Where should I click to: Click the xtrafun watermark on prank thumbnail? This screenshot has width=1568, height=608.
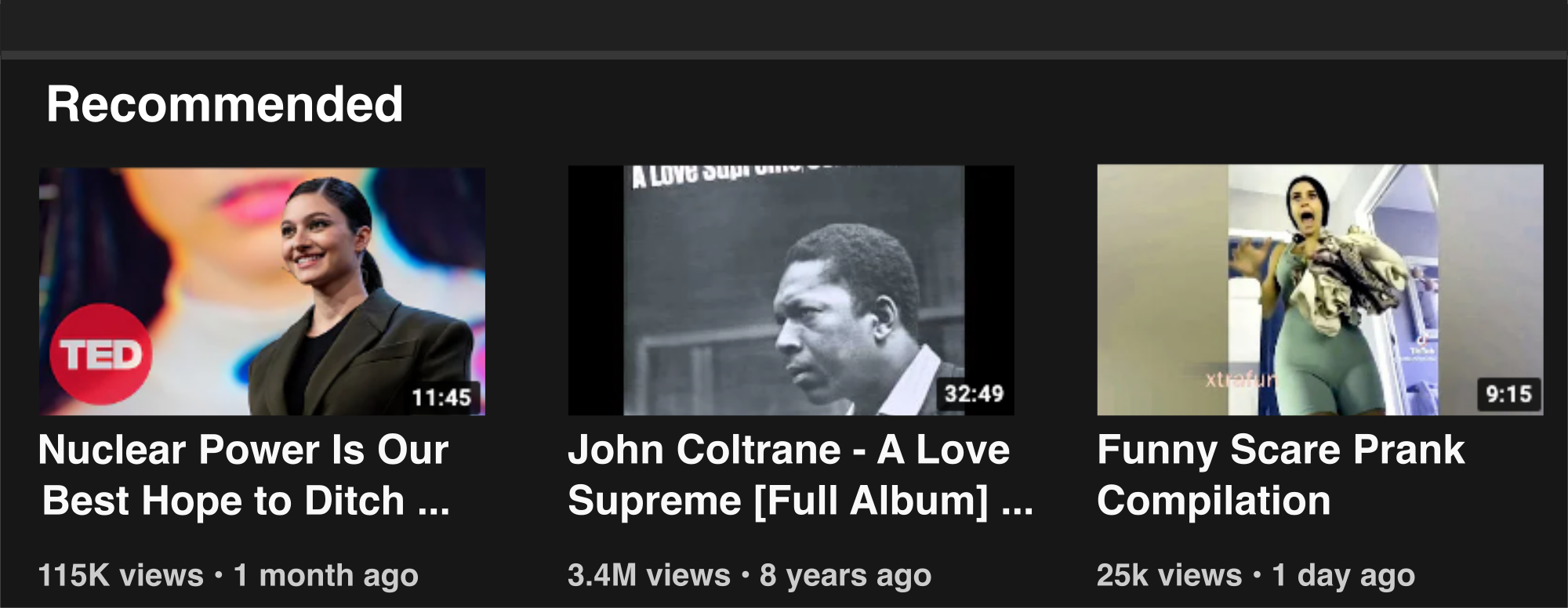pos(1240,380)
